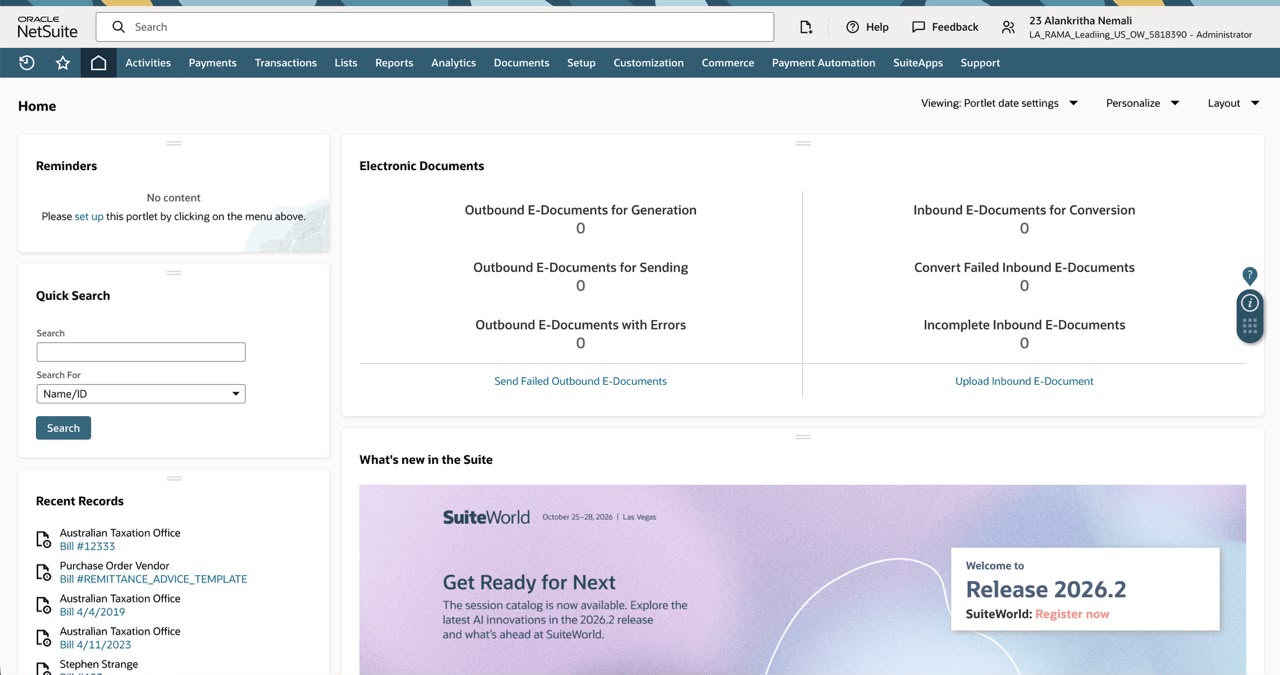Click the global Search field

[x=435, y=27]
